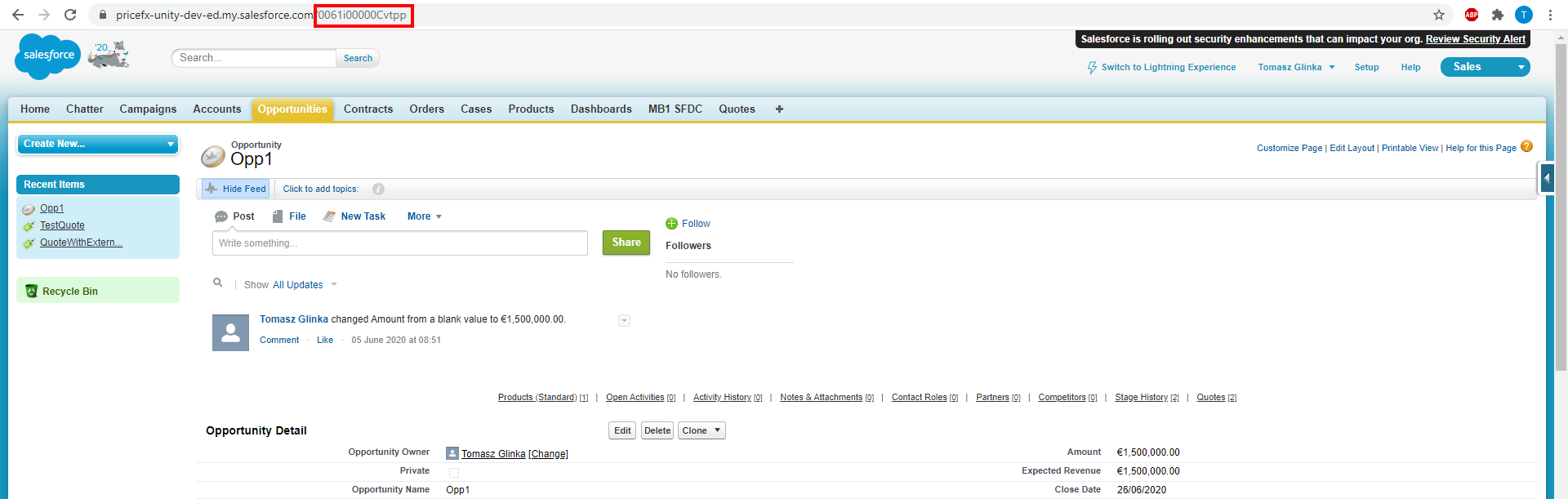
Task: Toggle Hide Feed button
Action: pos(236,189)
